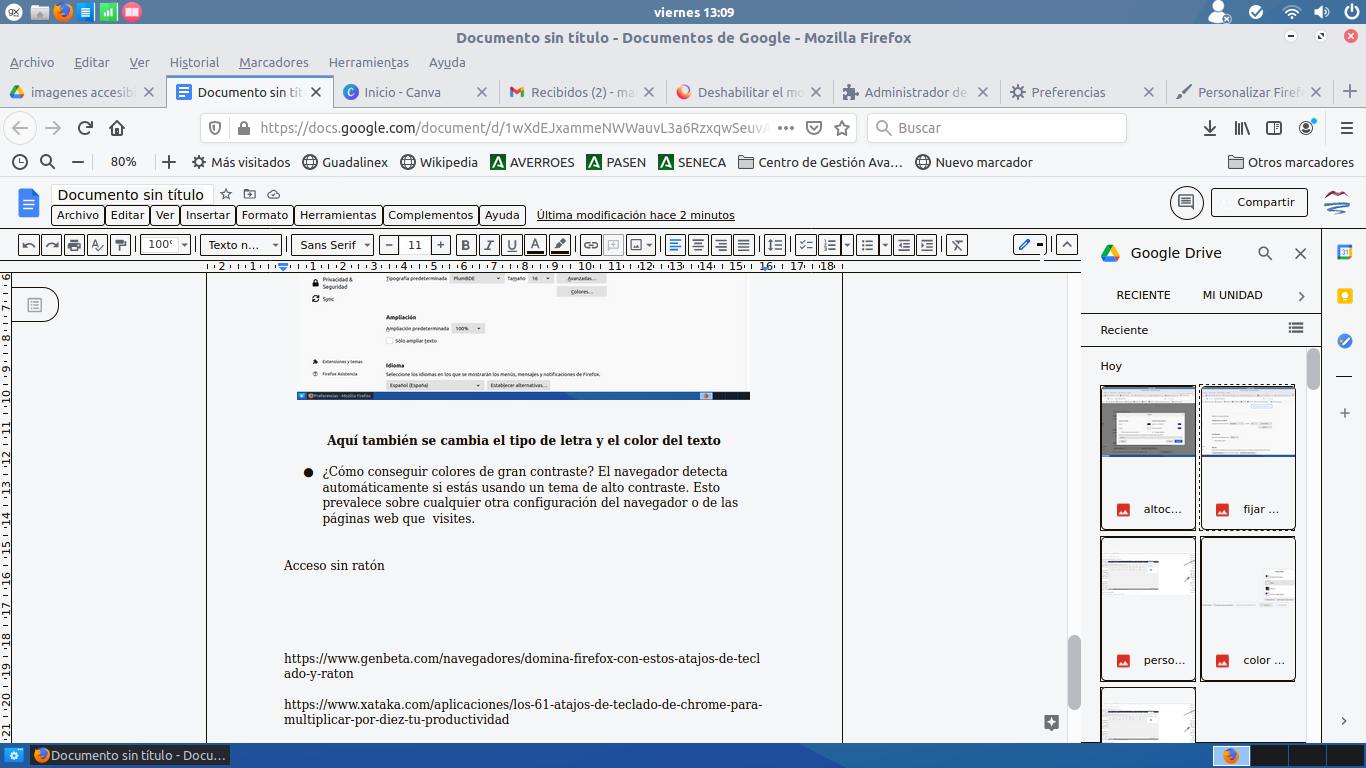
Task: Click the print icon in Docs toolbar
Action: coord(74,245)
